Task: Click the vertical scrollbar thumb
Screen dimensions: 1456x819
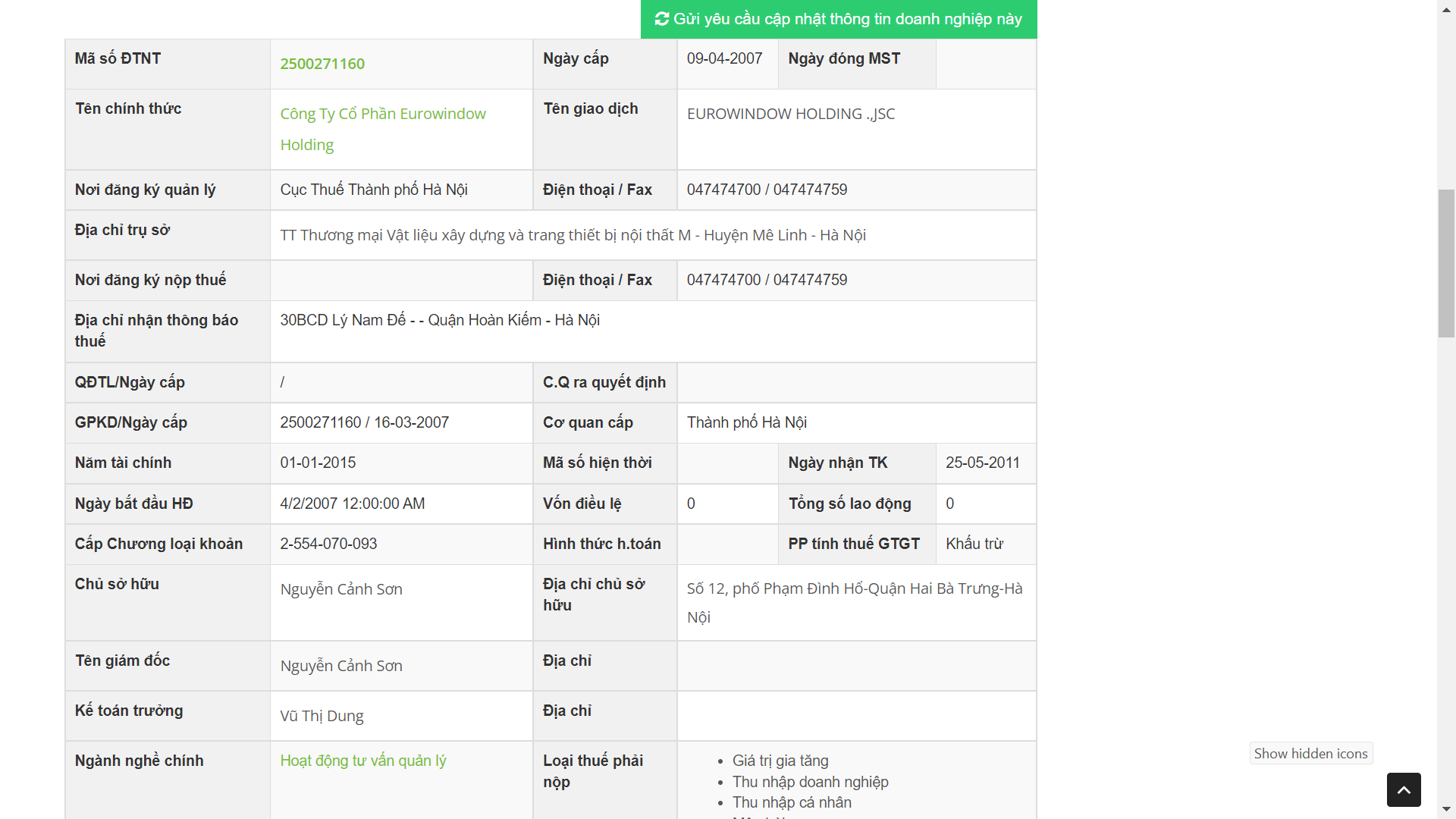Action: [x=1447, y=263]
